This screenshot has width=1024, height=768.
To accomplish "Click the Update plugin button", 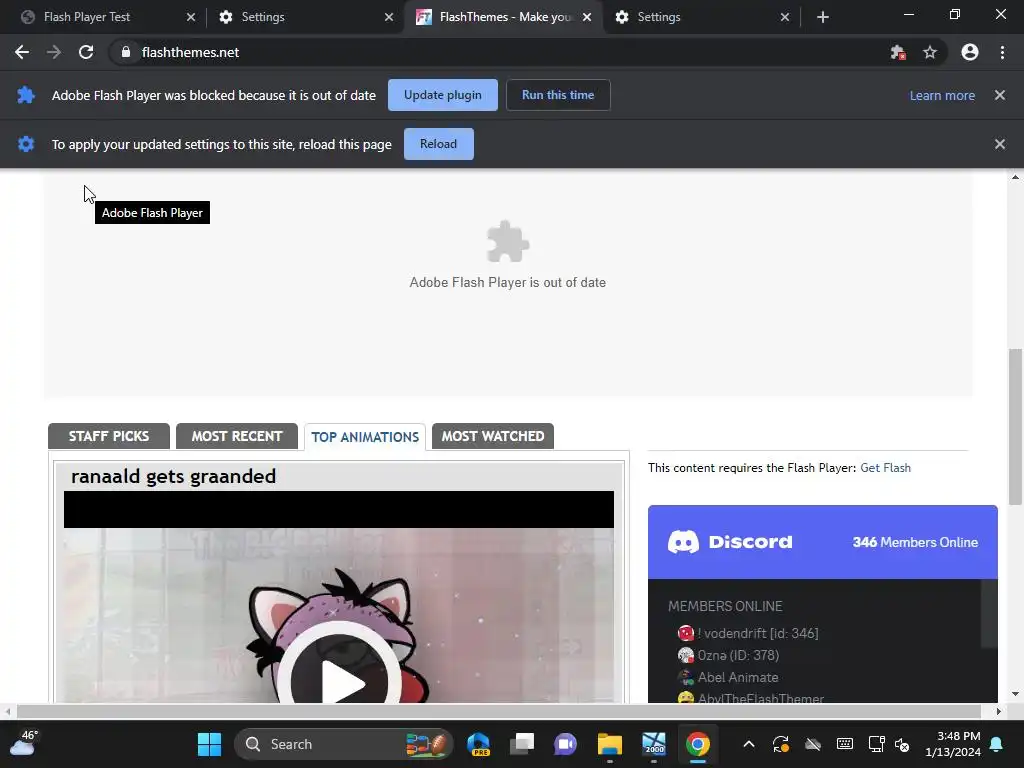I will [x=443, y=95].
